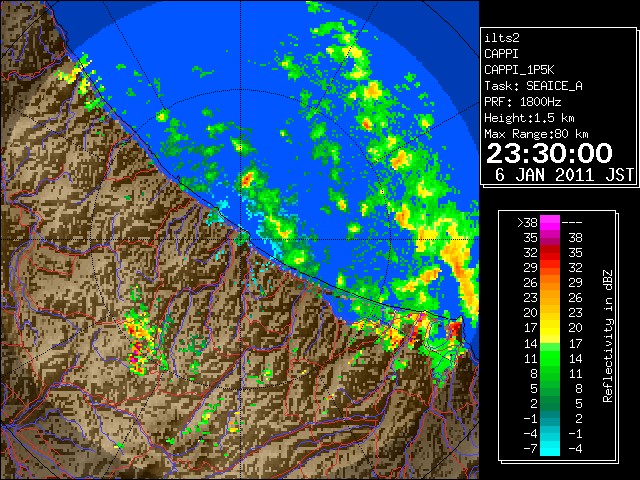This screenshot has height=480, width=640.
Task: Click the 'ilts2' site label
Action: tap(502, 38)
